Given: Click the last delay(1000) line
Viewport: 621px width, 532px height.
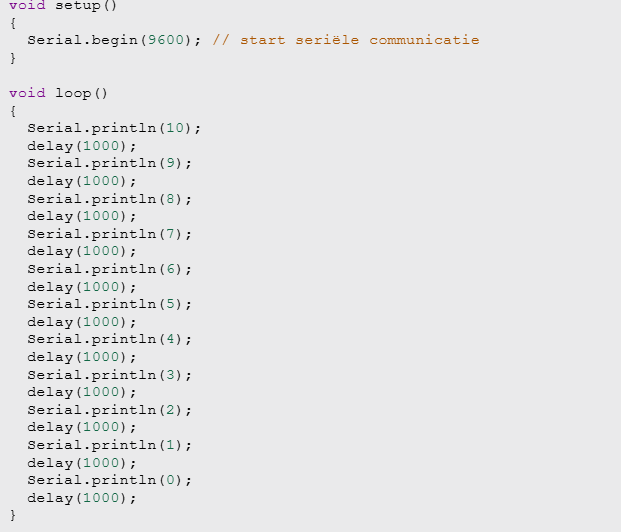Looking at the screenshot, I should click(x=82, y=498).
